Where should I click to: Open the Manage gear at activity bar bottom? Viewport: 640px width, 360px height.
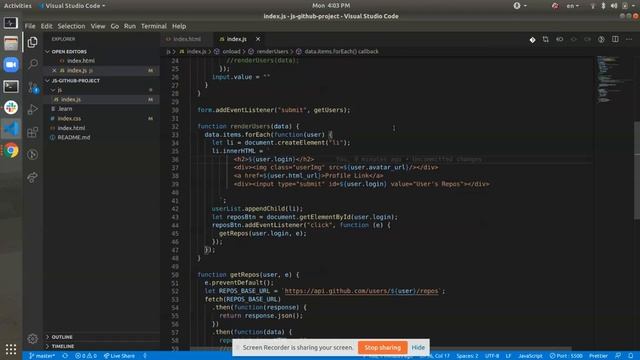click(33, 338)
